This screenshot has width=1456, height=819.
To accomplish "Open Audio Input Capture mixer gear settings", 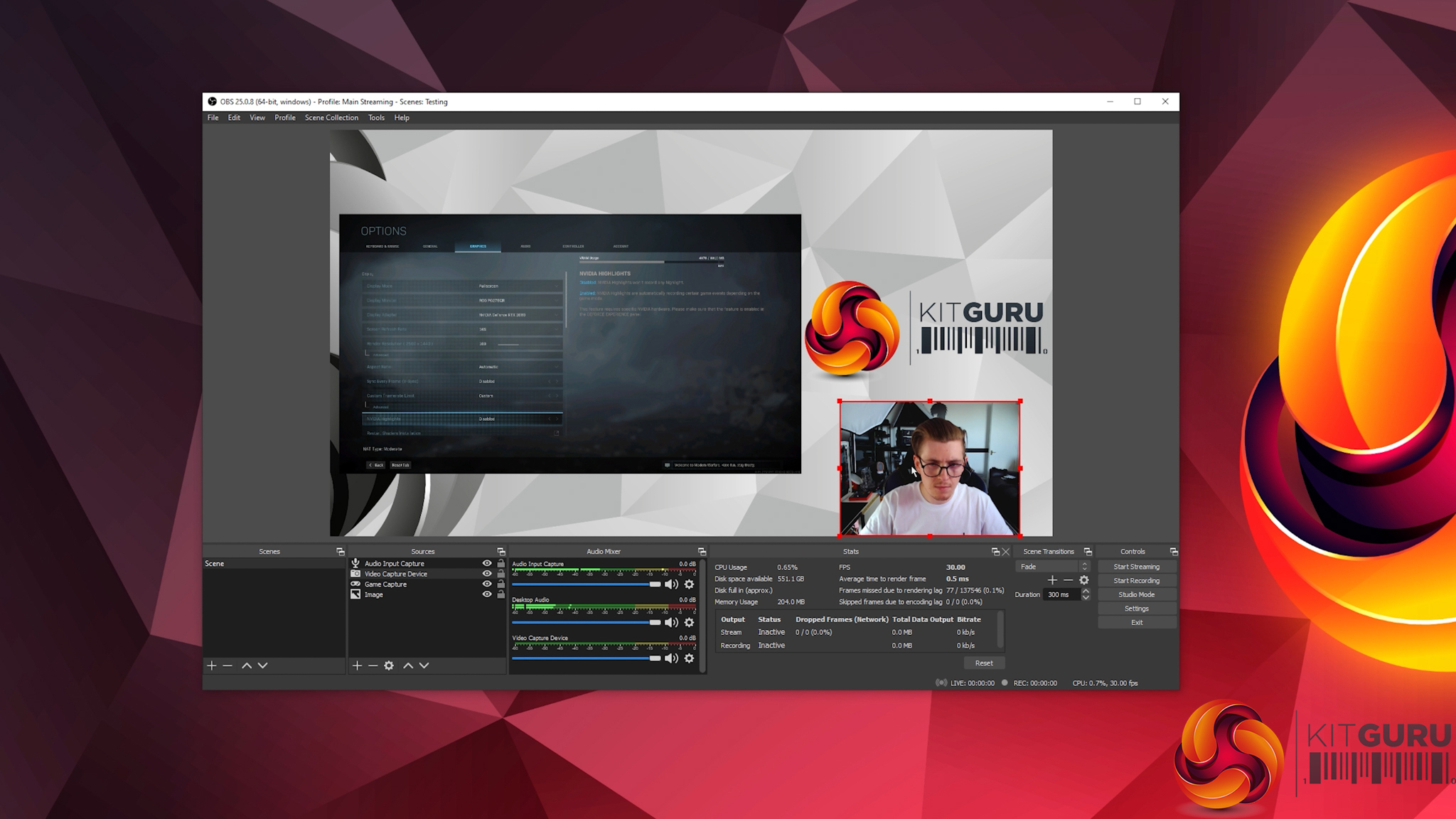I will click(689, 584).
